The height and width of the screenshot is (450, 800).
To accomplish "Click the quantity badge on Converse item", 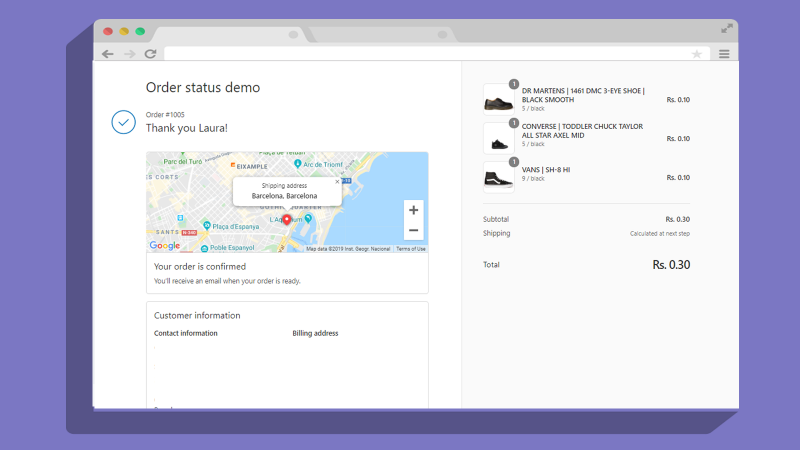I will (x=514, y=123).
